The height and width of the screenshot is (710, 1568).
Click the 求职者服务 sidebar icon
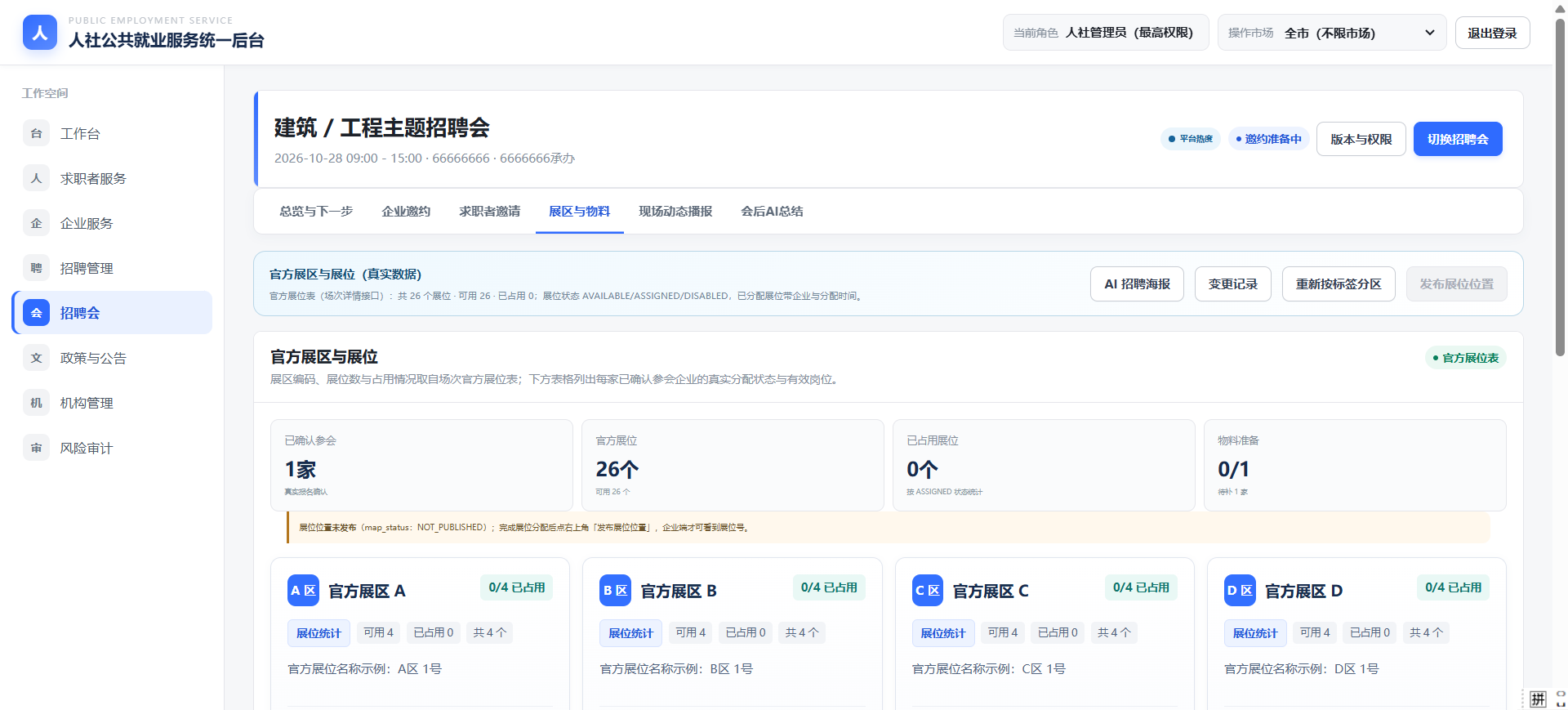click(x=36, y=178)
